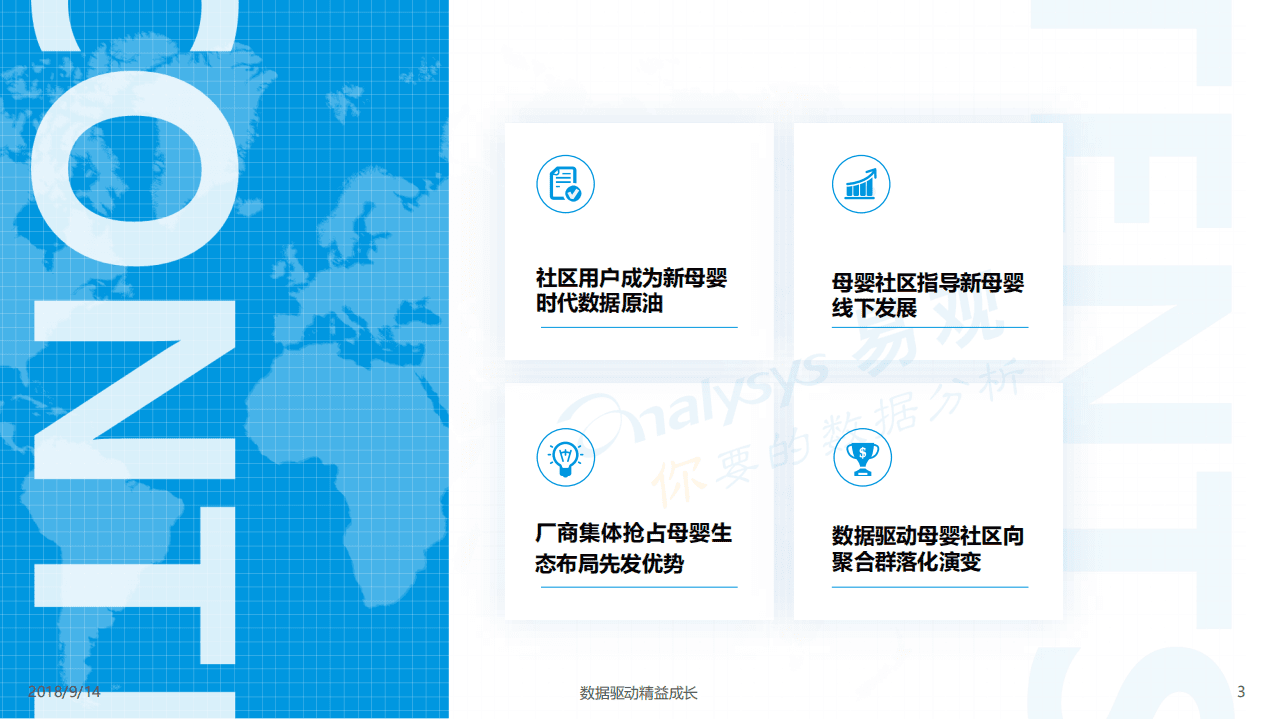Click the underline below 时代数据原油 text

(637, 327)
